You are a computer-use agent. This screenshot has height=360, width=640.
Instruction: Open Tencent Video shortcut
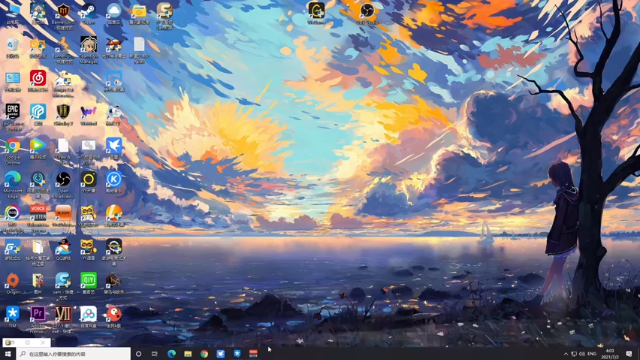click(x=38, y=148)
